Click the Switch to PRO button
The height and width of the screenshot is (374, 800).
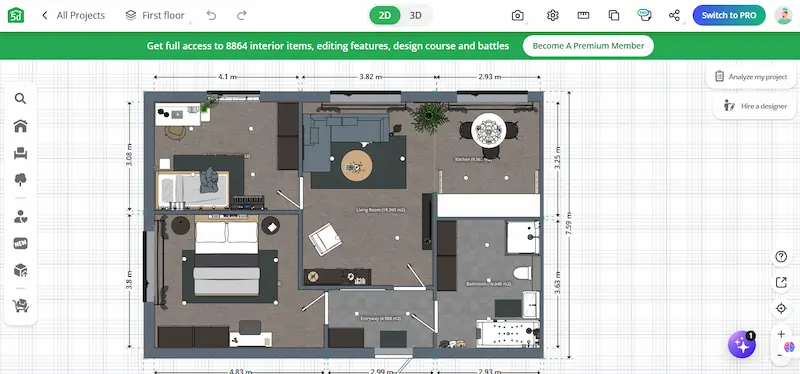[729, 15]
